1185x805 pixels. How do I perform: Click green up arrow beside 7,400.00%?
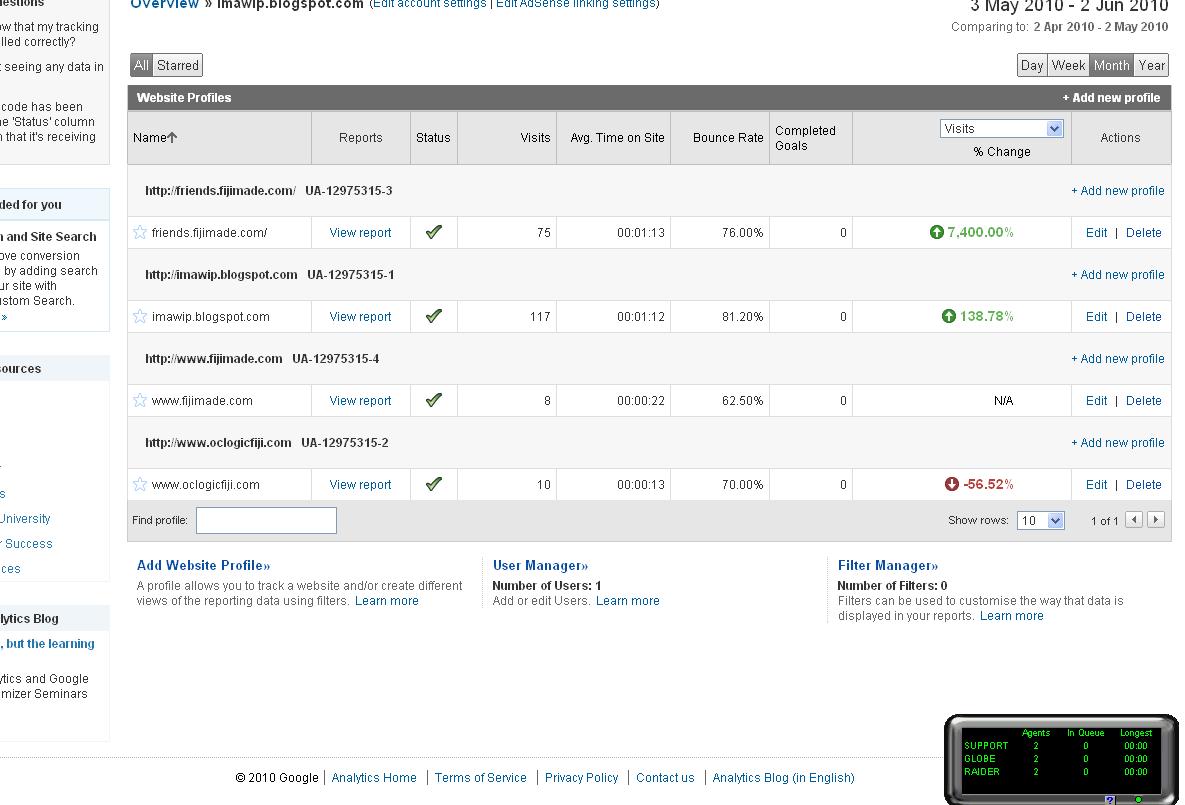[936, 232]
